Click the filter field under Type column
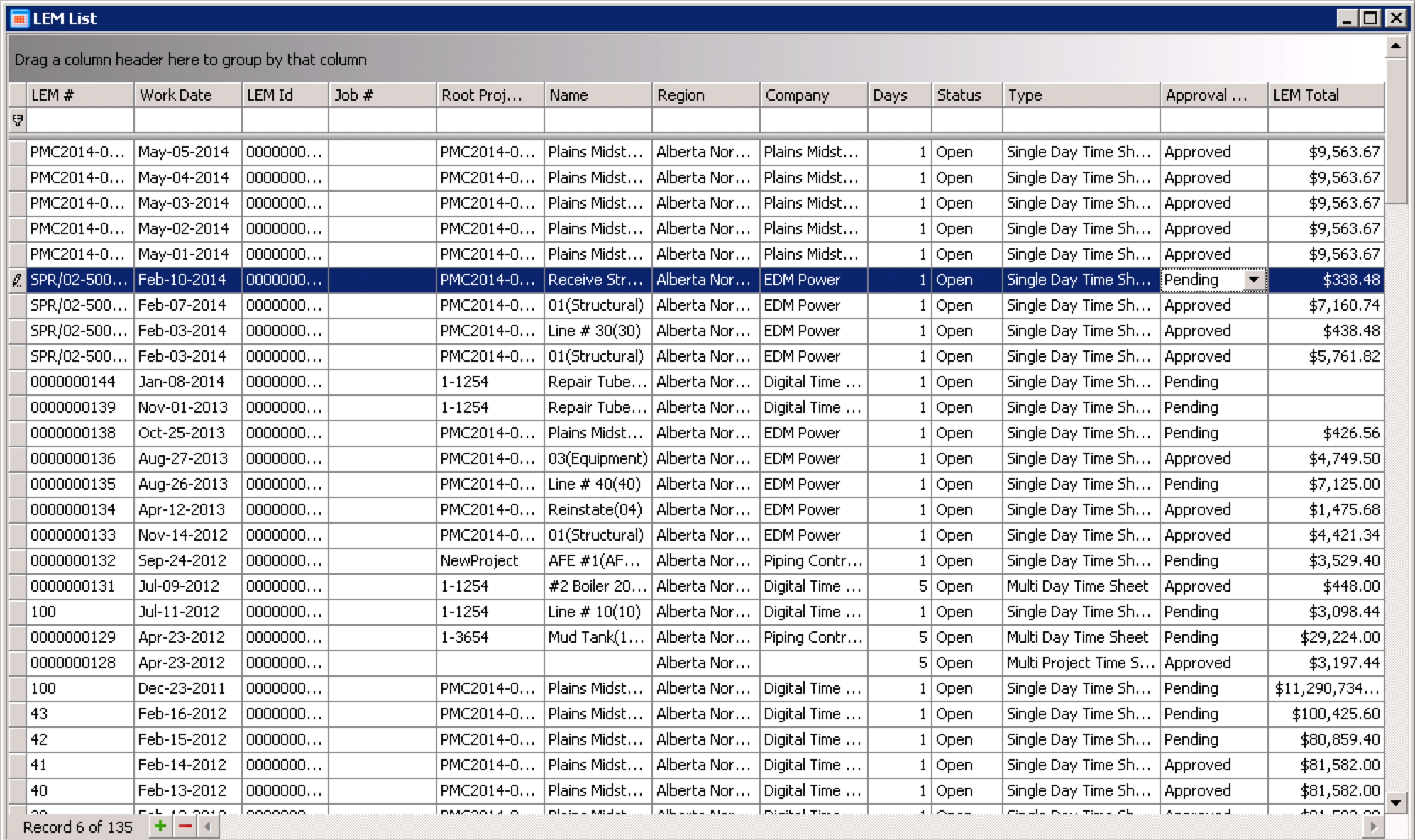Viewport: 1415px width, 840px height. [x=1081, y=121]
